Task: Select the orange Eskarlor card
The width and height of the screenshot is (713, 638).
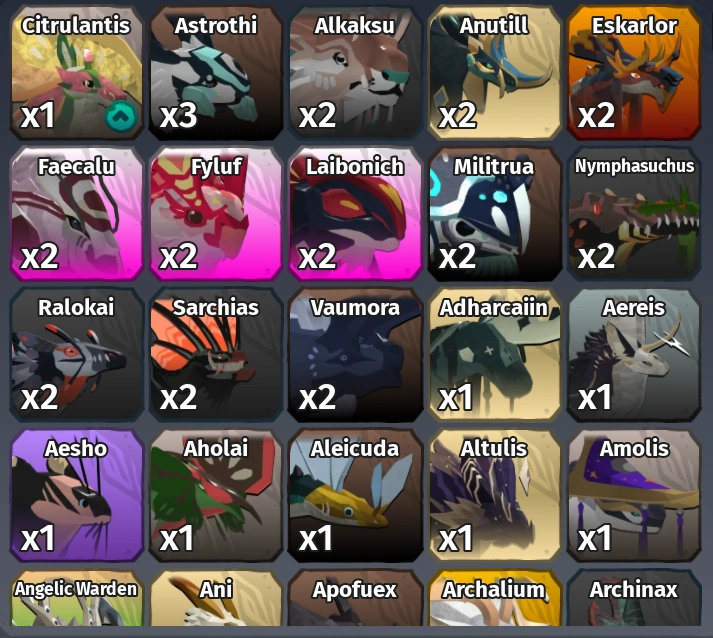Action: point(634,72)
